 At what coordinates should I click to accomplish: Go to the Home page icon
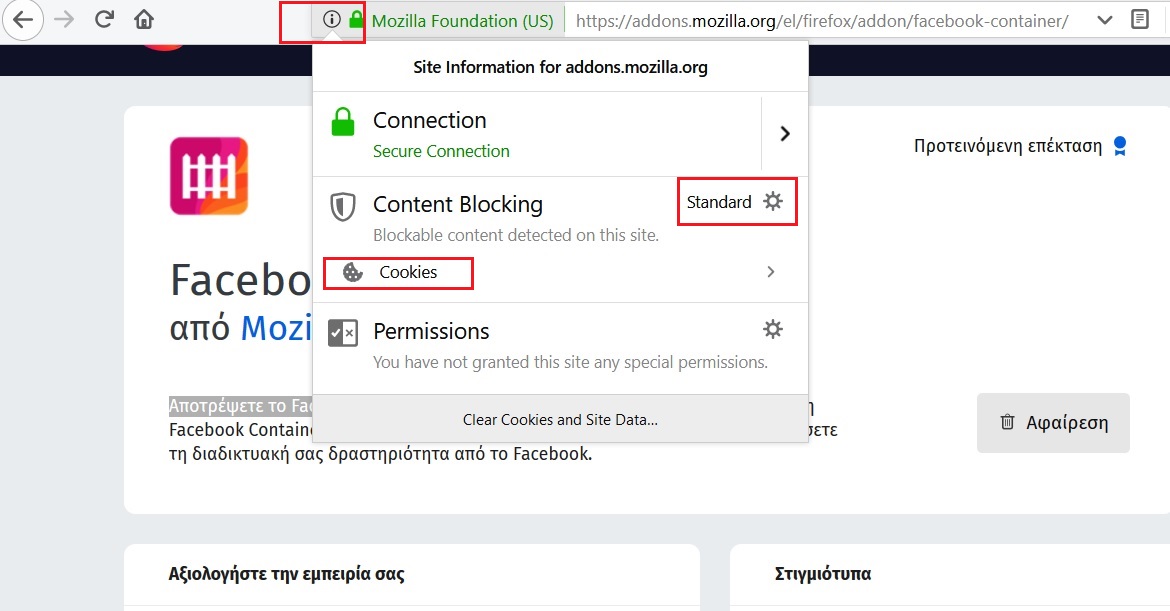point(144,19)
